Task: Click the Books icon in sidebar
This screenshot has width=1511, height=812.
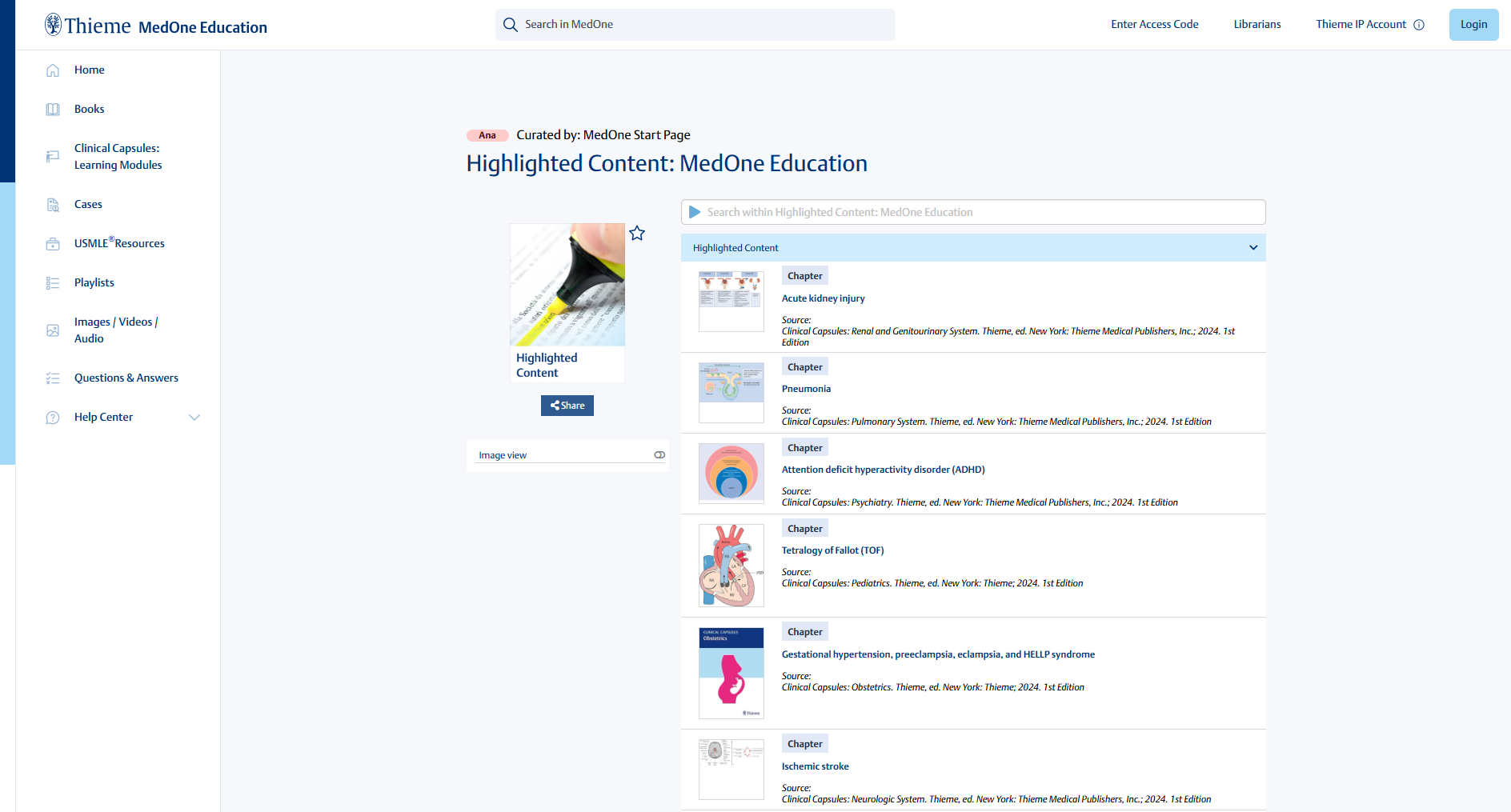Action: pos(53,110)
